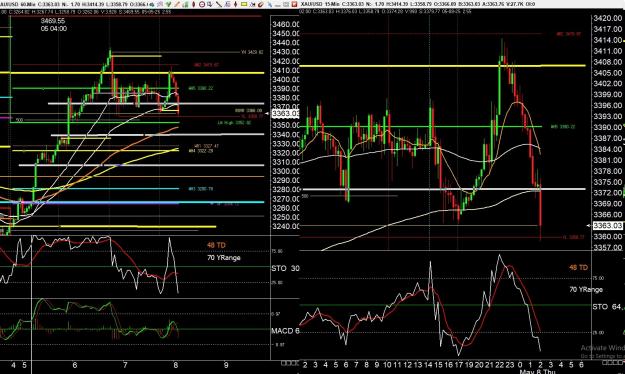Click the blue cross icon next to yellow rectangle

tap(252, 4)
